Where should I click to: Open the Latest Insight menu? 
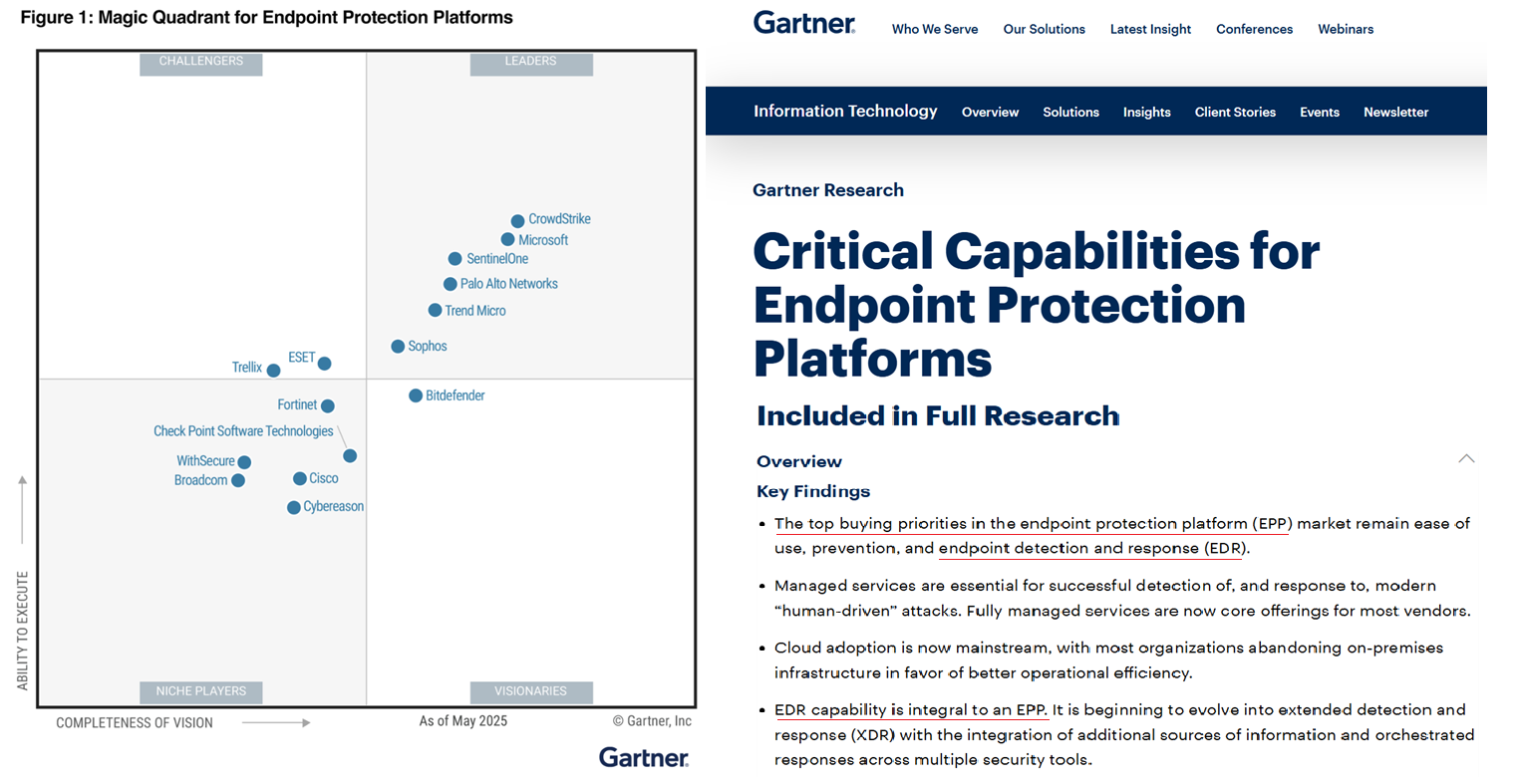pos(1150,29)
